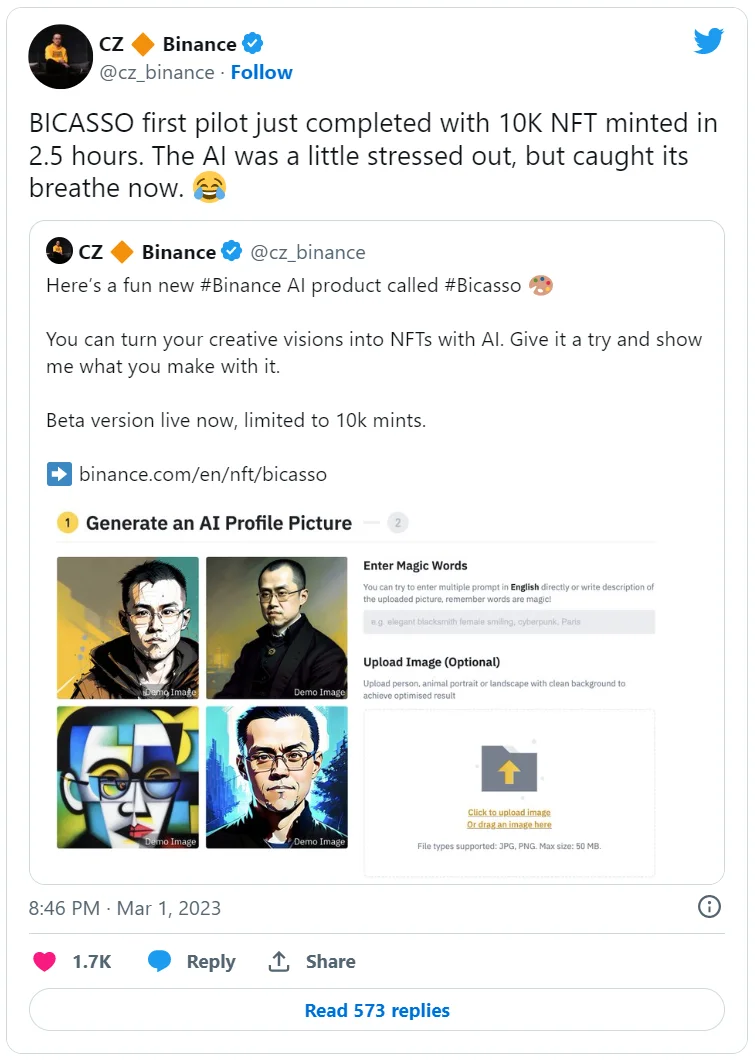Screen dimensions: 755x1060
Task: Click the Share upload icon
Action: 279,961
